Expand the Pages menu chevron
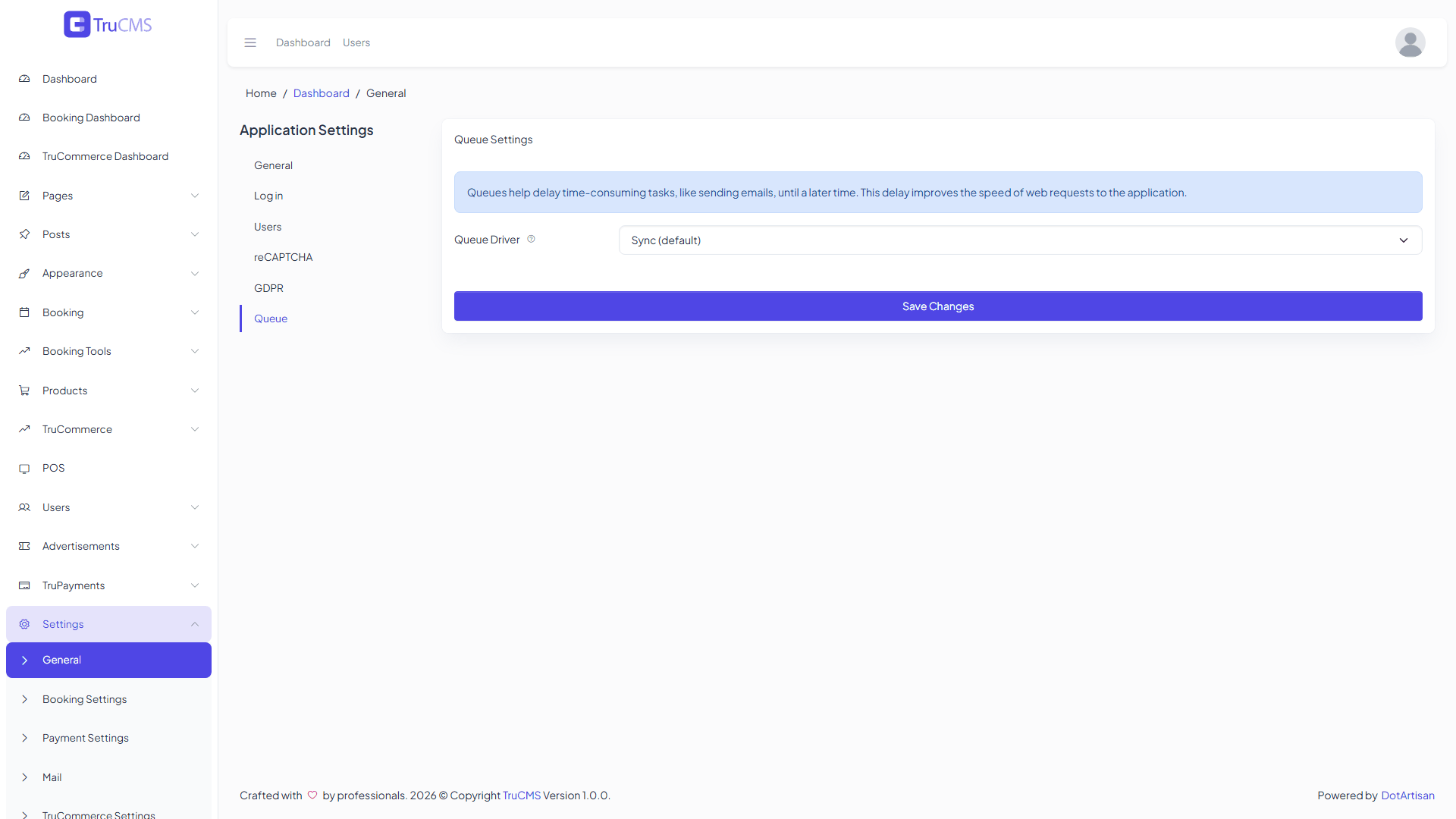The height and width of the screenshot is (819, 1456). (x=195, y=196)
